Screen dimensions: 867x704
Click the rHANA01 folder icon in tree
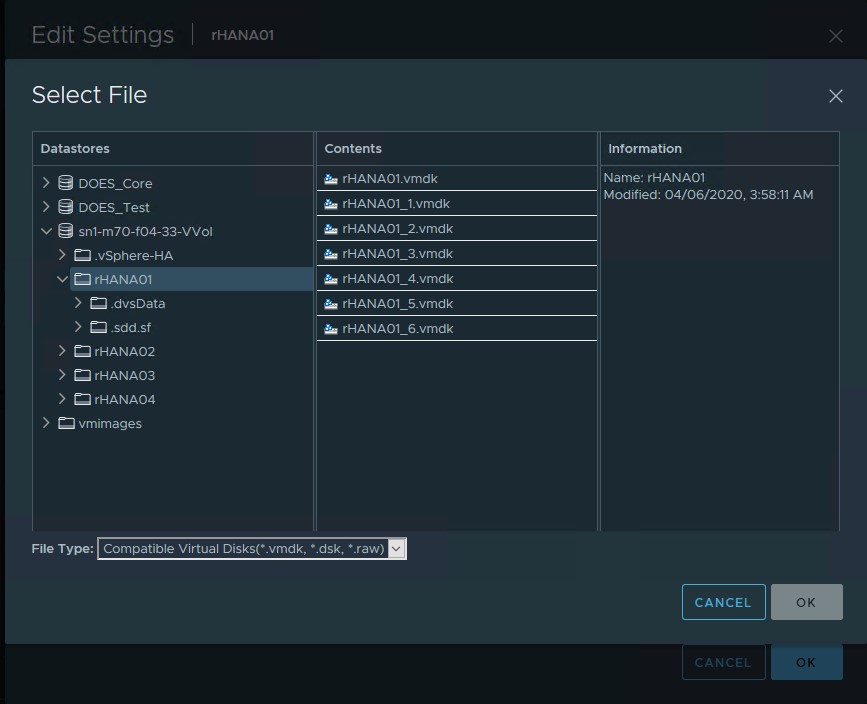pyautogui.click(x=82, y=279)
